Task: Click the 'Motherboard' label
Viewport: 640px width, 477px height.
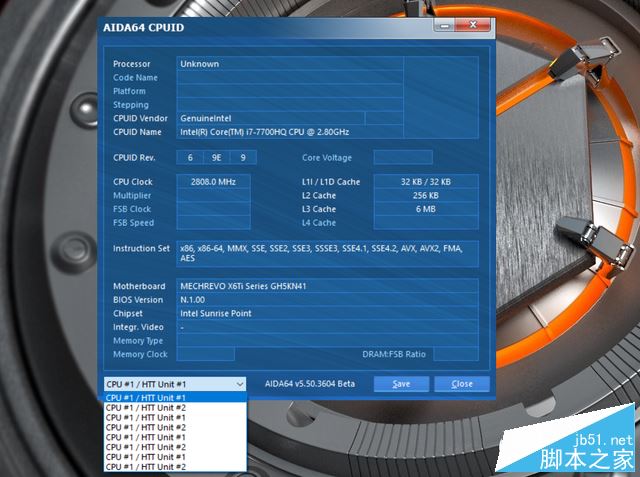Action: tap(139, 286)
